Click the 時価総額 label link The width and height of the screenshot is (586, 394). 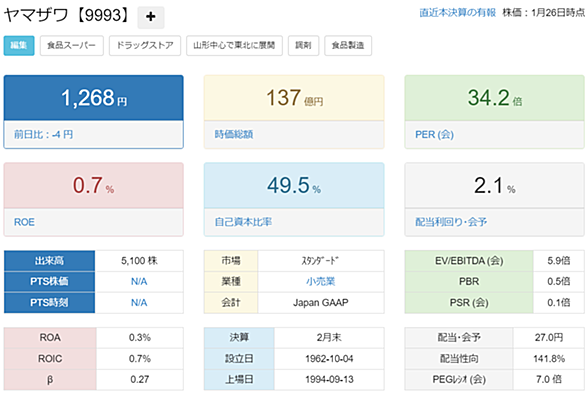tap(234, 134)
